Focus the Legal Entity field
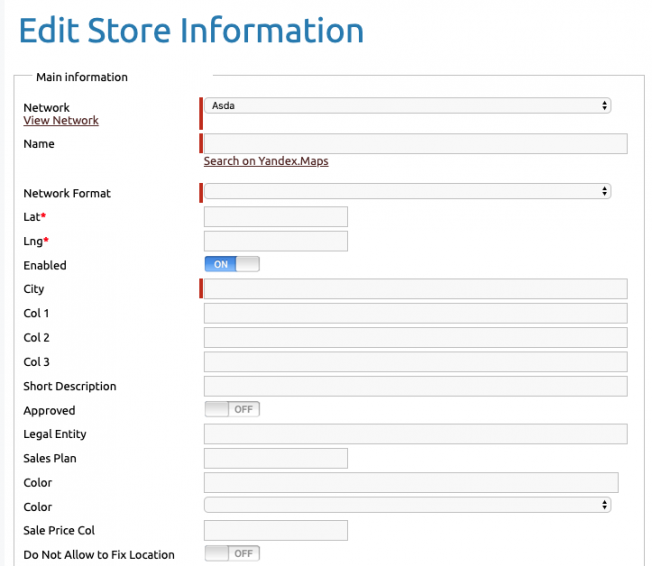 pos(416,434)
